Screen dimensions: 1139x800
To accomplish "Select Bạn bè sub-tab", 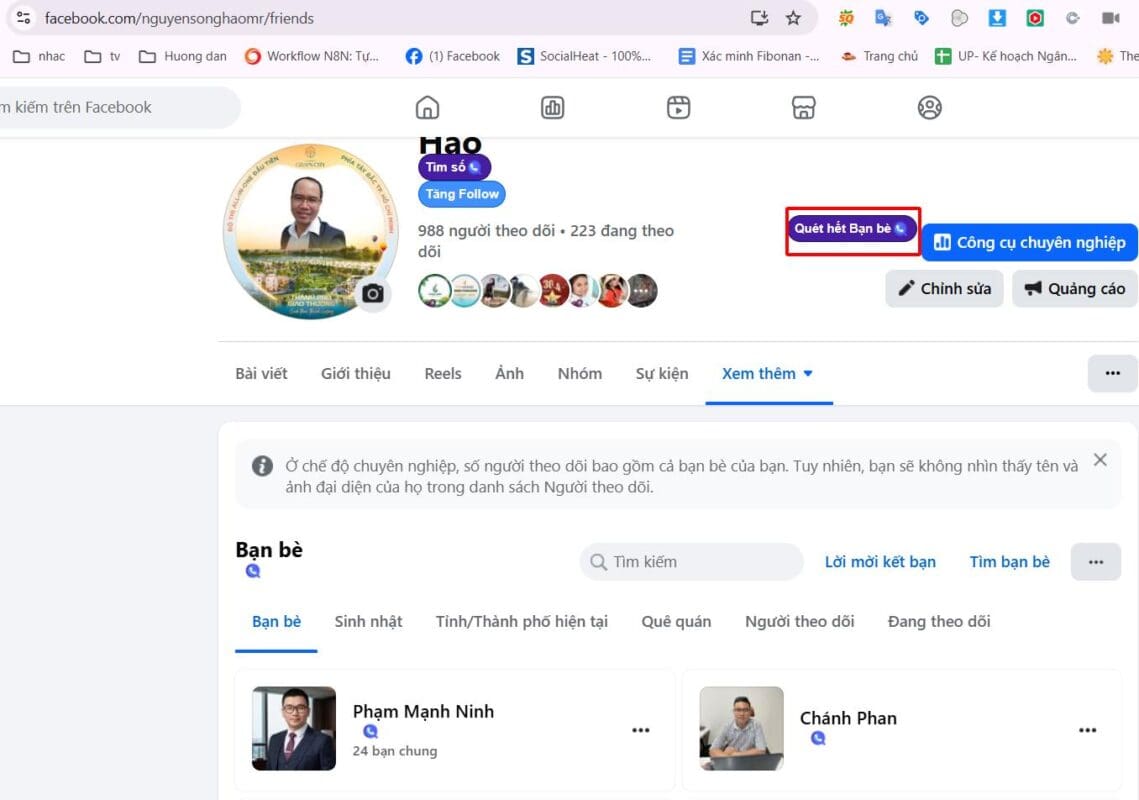I will (x=276, y=622).
